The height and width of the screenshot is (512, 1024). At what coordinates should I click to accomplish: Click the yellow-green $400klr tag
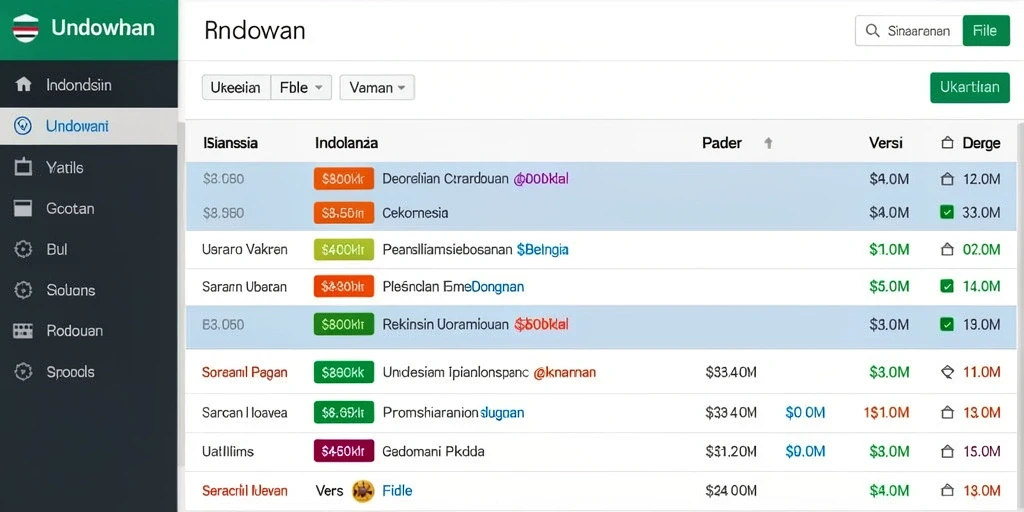(x=344, y=249)
